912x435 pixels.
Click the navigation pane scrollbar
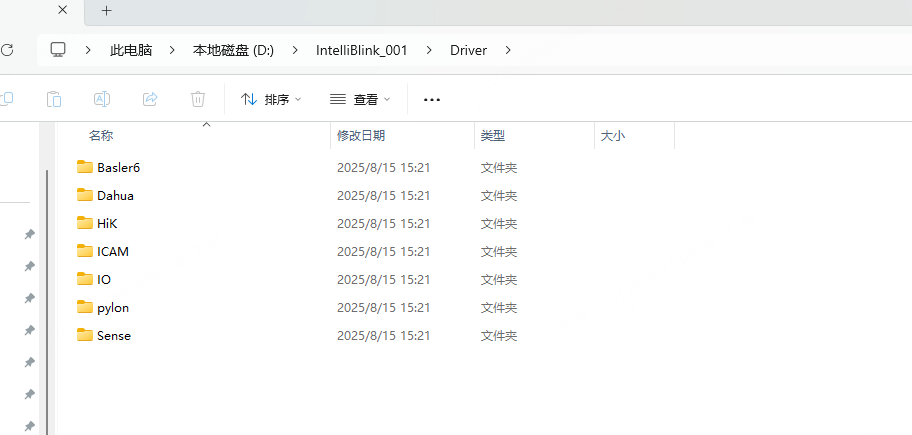[x=47, y=300]
